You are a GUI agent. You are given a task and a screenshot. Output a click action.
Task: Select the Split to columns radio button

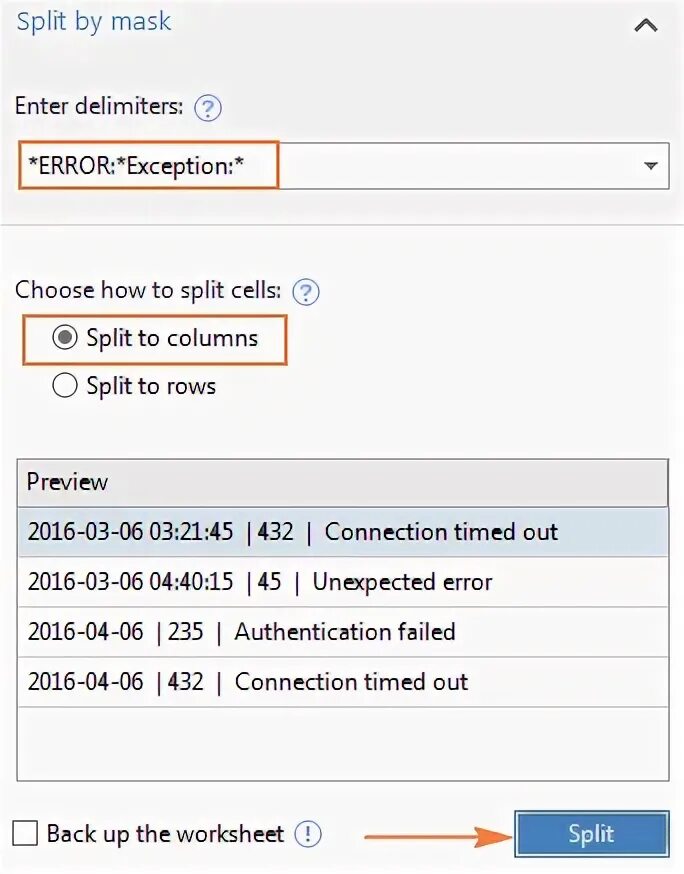point(65,338)
